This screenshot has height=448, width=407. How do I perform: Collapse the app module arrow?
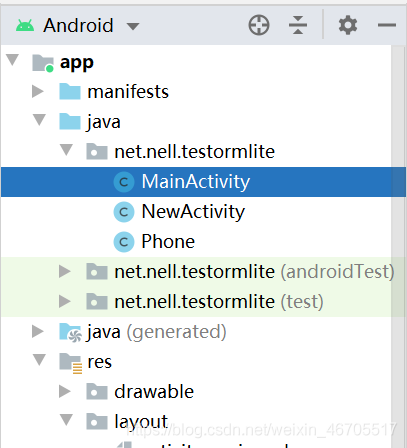click(x=13, y=60)
